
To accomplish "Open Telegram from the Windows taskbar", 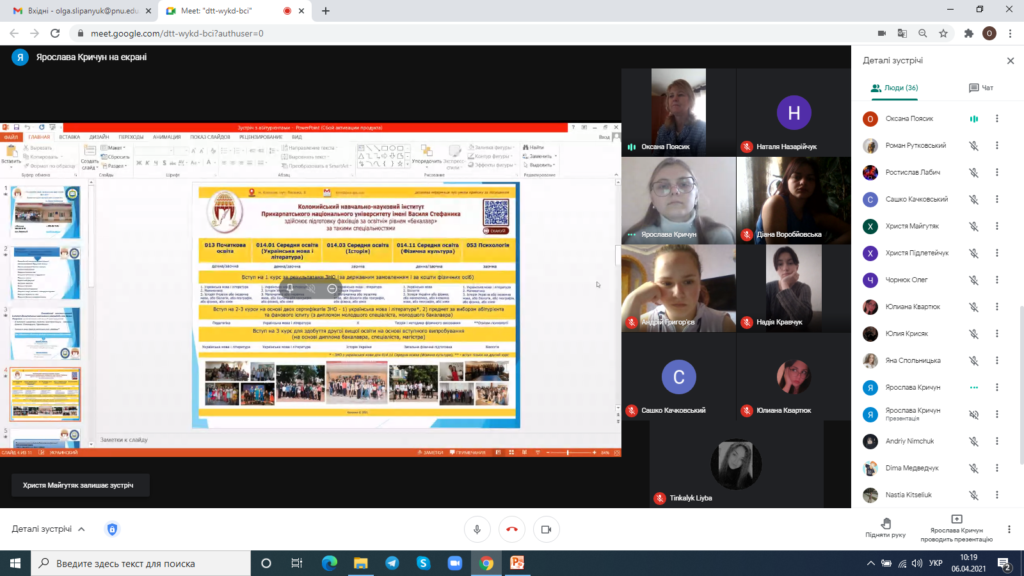I will [392, 564].
